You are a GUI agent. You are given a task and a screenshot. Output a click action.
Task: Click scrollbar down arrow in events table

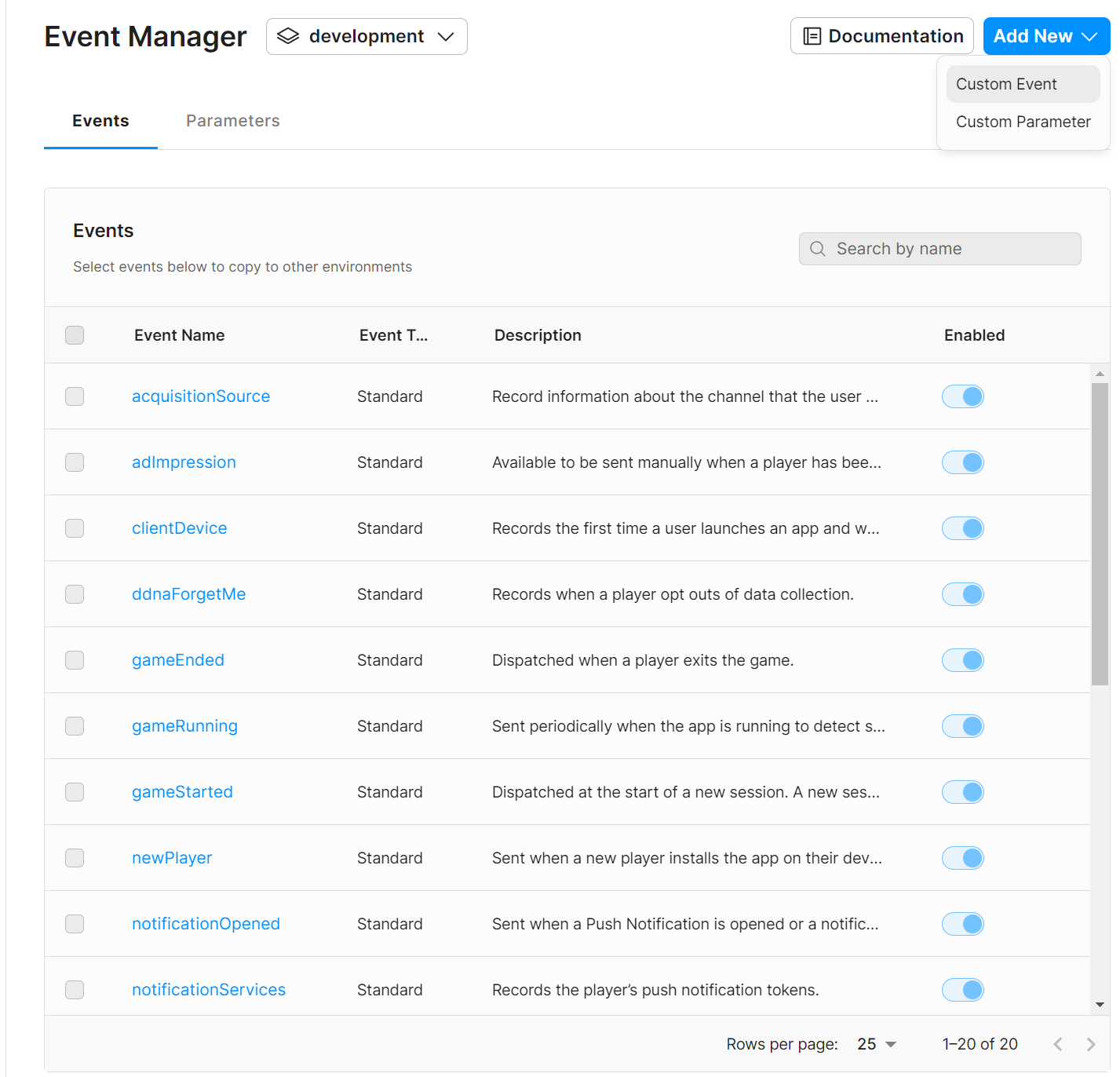(1100, 1005)
